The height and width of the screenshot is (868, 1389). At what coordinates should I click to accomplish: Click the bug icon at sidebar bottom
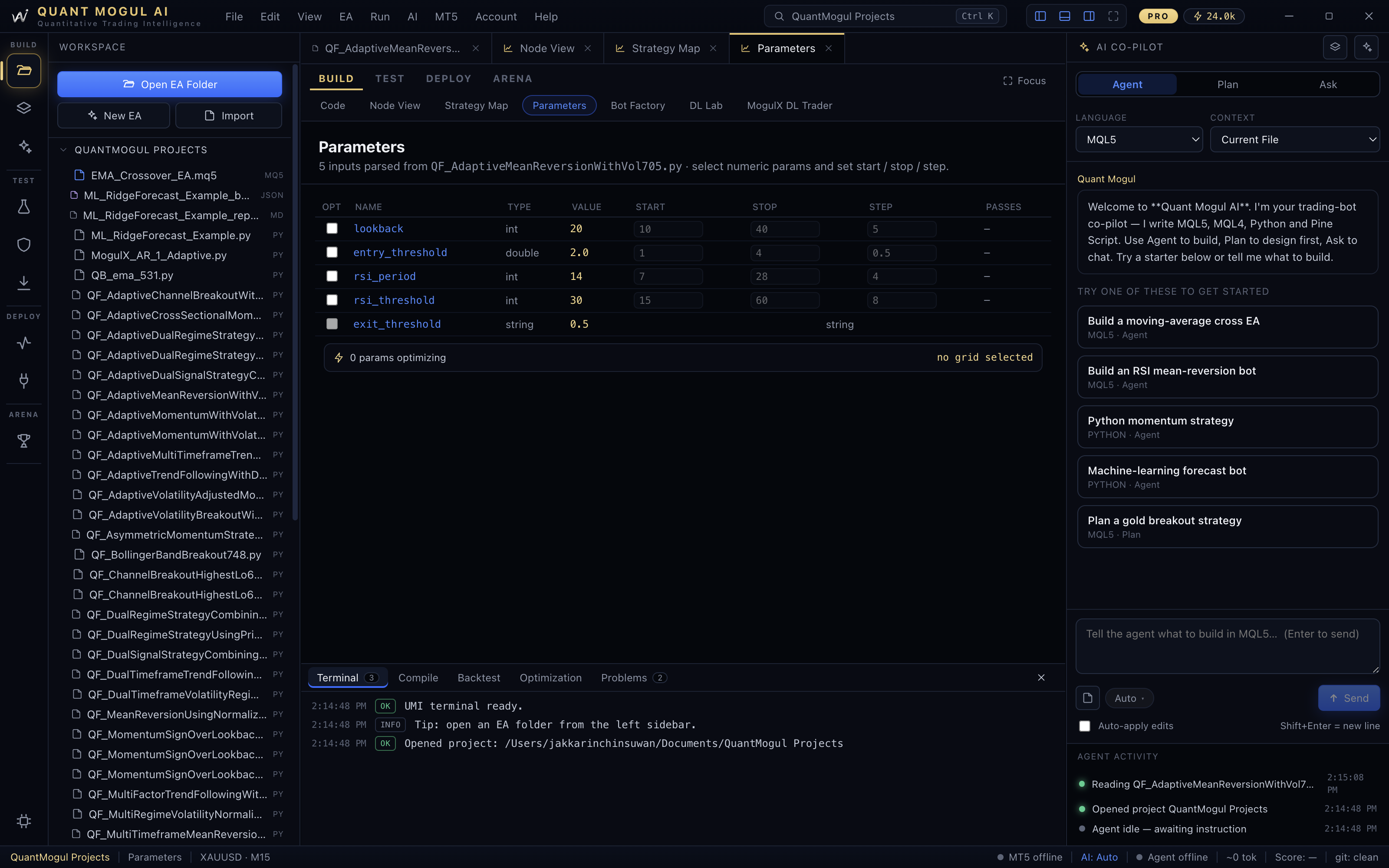click(x=23, y=821)
